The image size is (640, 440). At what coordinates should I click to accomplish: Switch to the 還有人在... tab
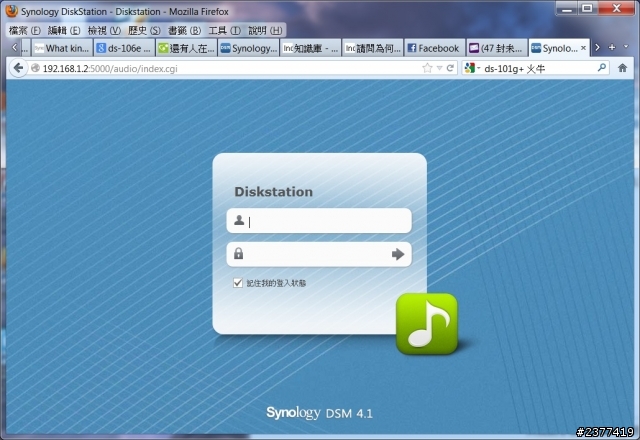187,48
